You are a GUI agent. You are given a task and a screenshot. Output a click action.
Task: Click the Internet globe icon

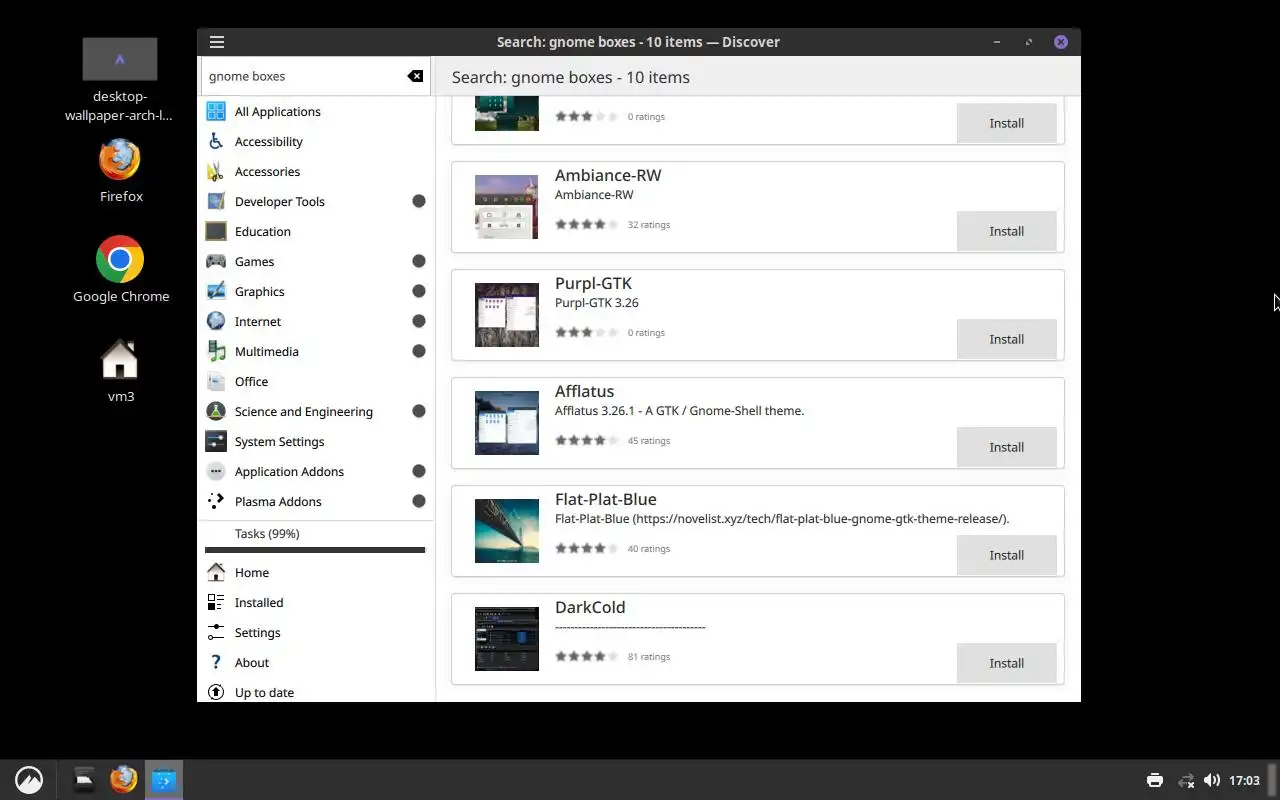coord(216,321)
